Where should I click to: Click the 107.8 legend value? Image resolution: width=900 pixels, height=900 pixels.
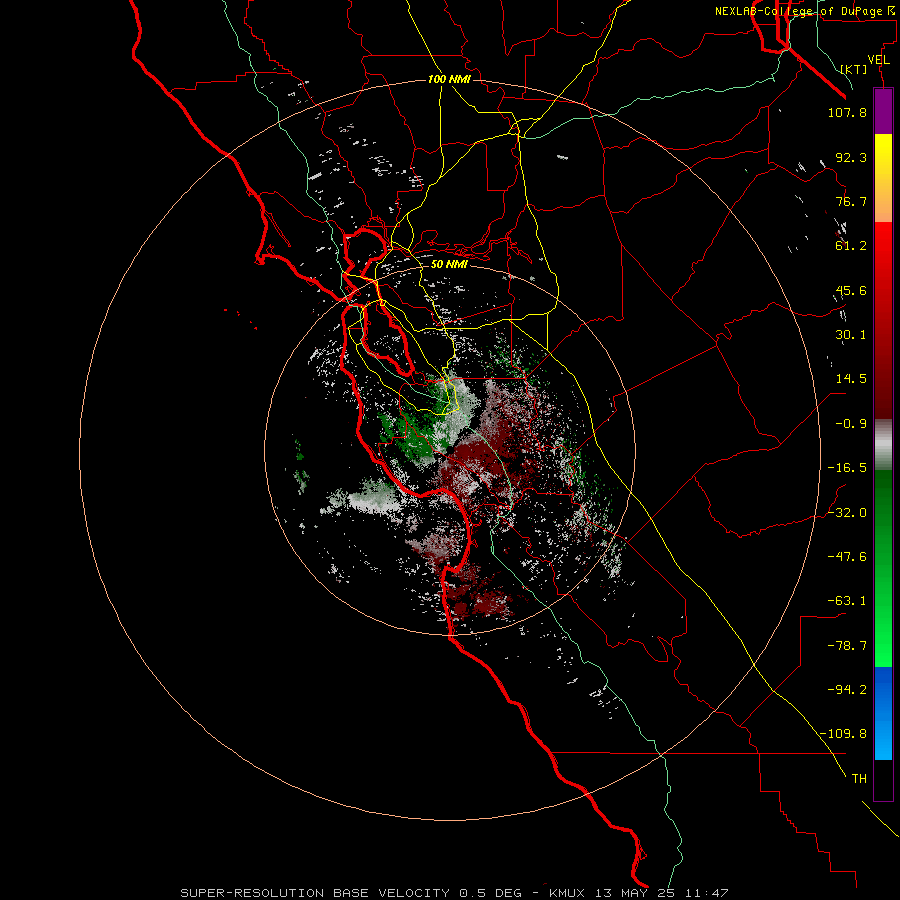(x=847, y=112)
